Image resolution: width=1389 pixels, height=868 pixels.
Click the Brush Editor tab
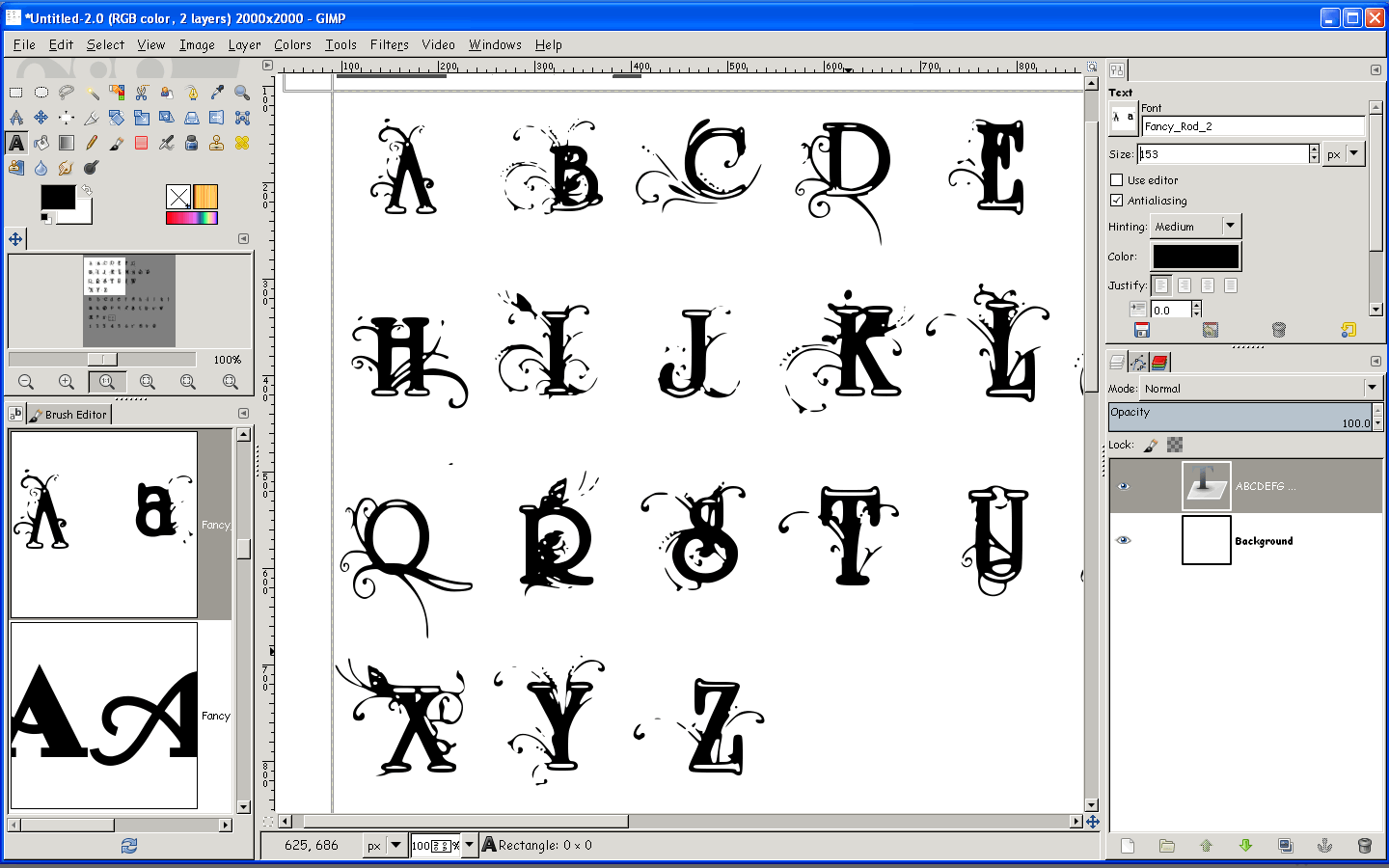(x=68, y=414)
